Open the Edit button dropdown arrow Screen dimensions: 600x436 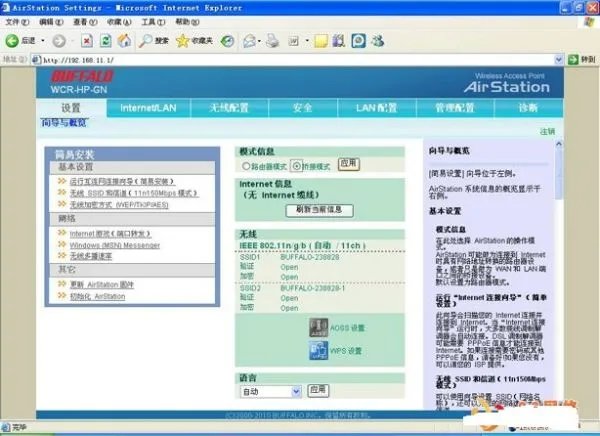click(307, 41)
